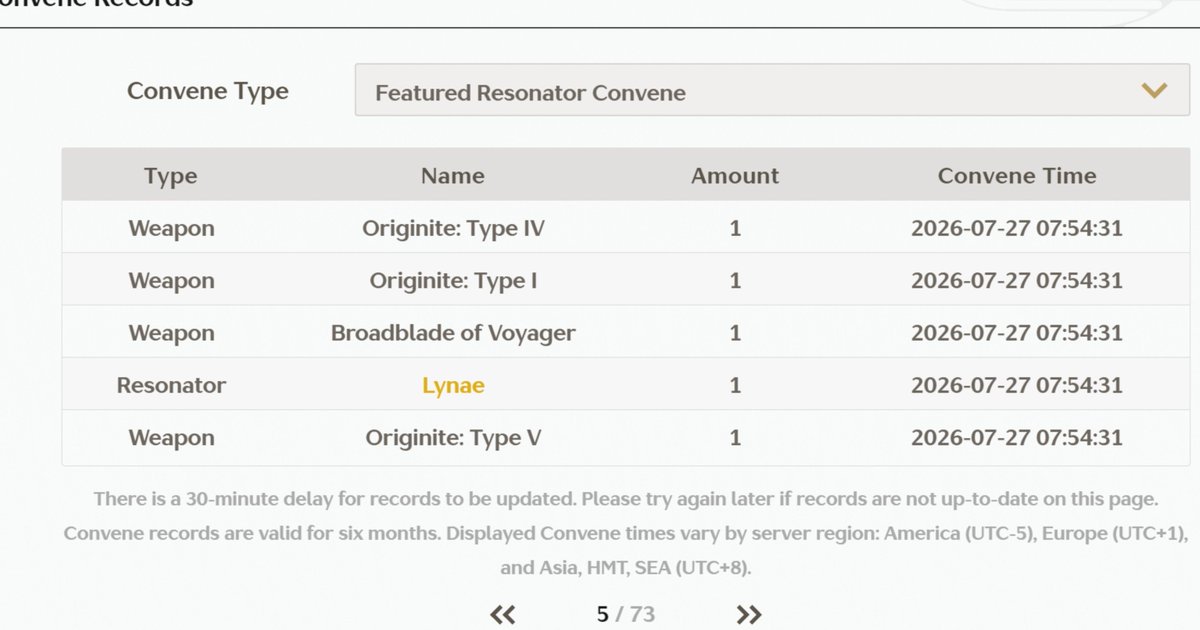The width and height of the screenshot is (1200, 630).
Task: Select the Originite: Type IV entry
Action: [453, 229]
